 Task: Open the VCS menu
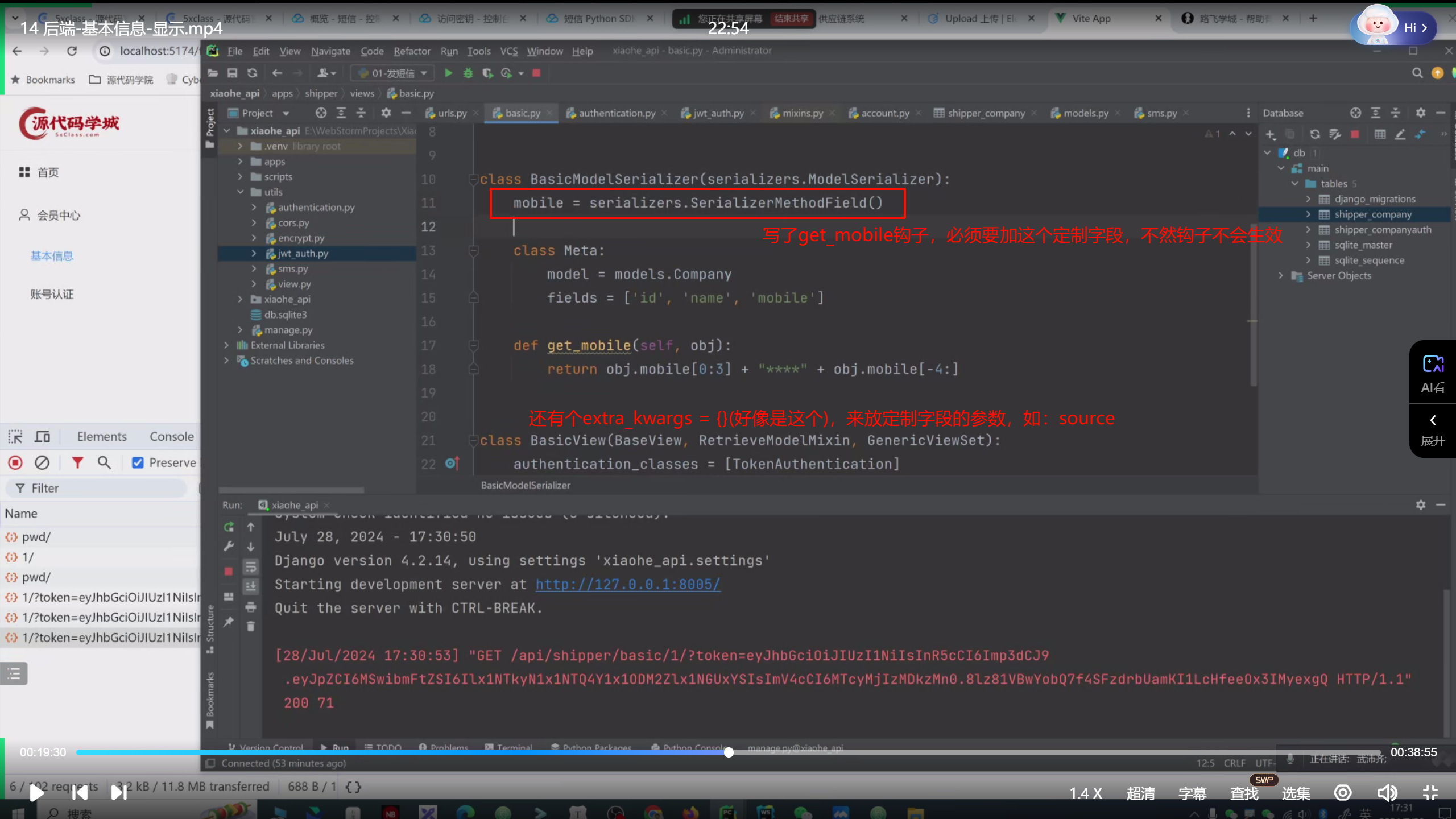click(508, 51)
